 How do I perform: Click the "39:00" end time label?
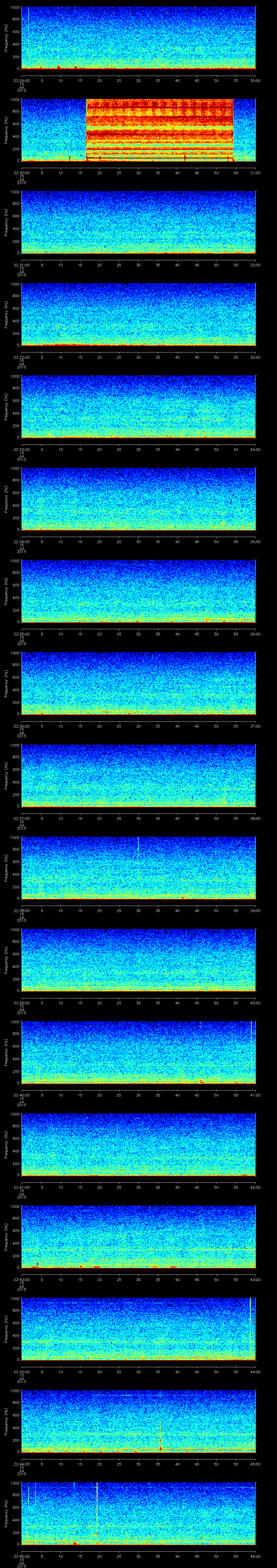click(x=256, y=910)
